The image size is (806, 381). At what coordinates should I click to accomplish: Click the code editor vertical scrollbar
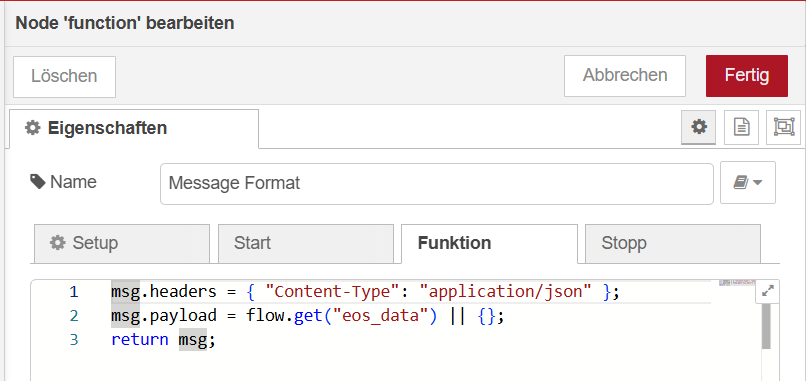point(766,326)
